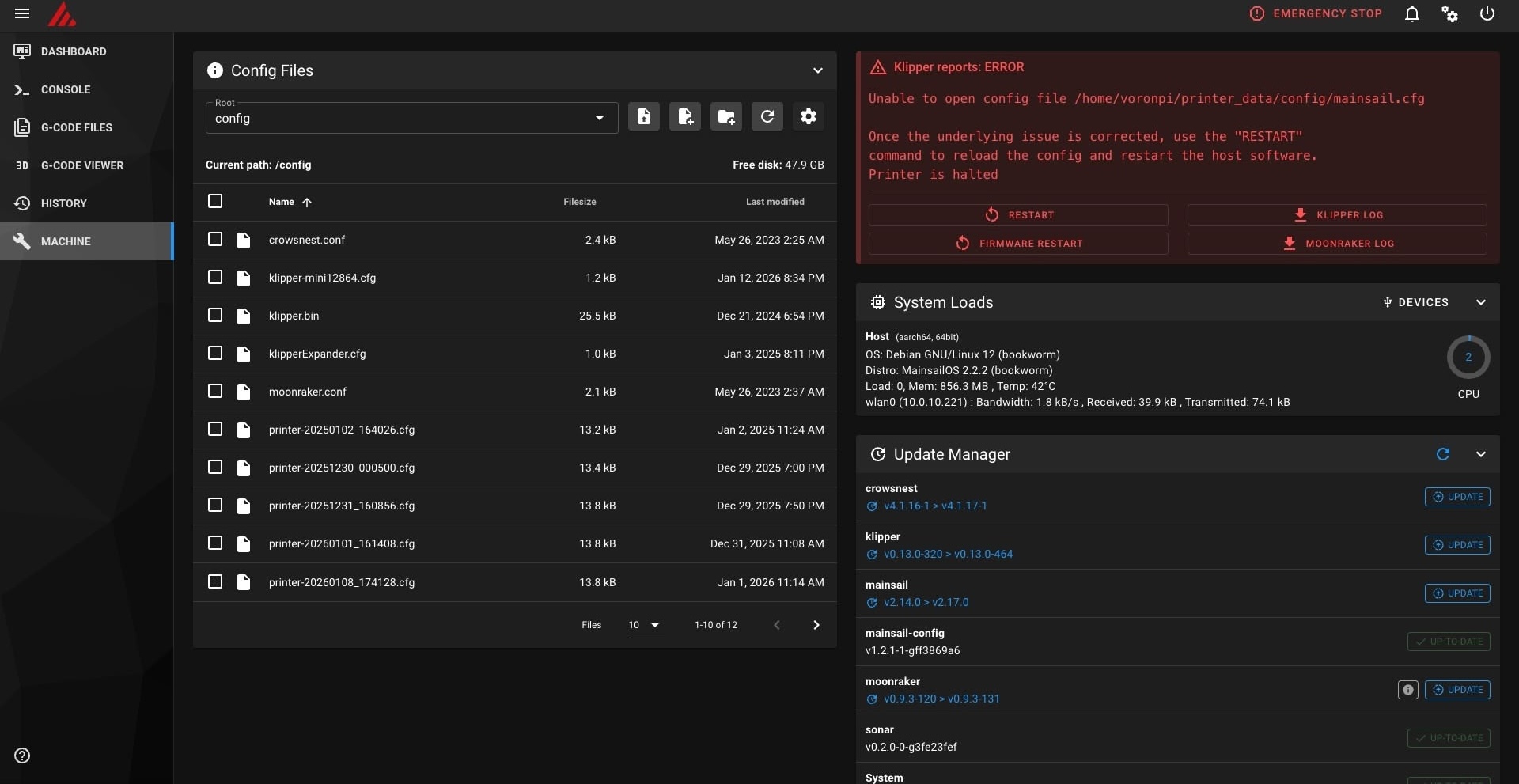This screenshot has width=1519, height=784.
Task: Select printer-20250102_164026.cfg checkbox
Action: pyautogui.click(x=215, y=429)
